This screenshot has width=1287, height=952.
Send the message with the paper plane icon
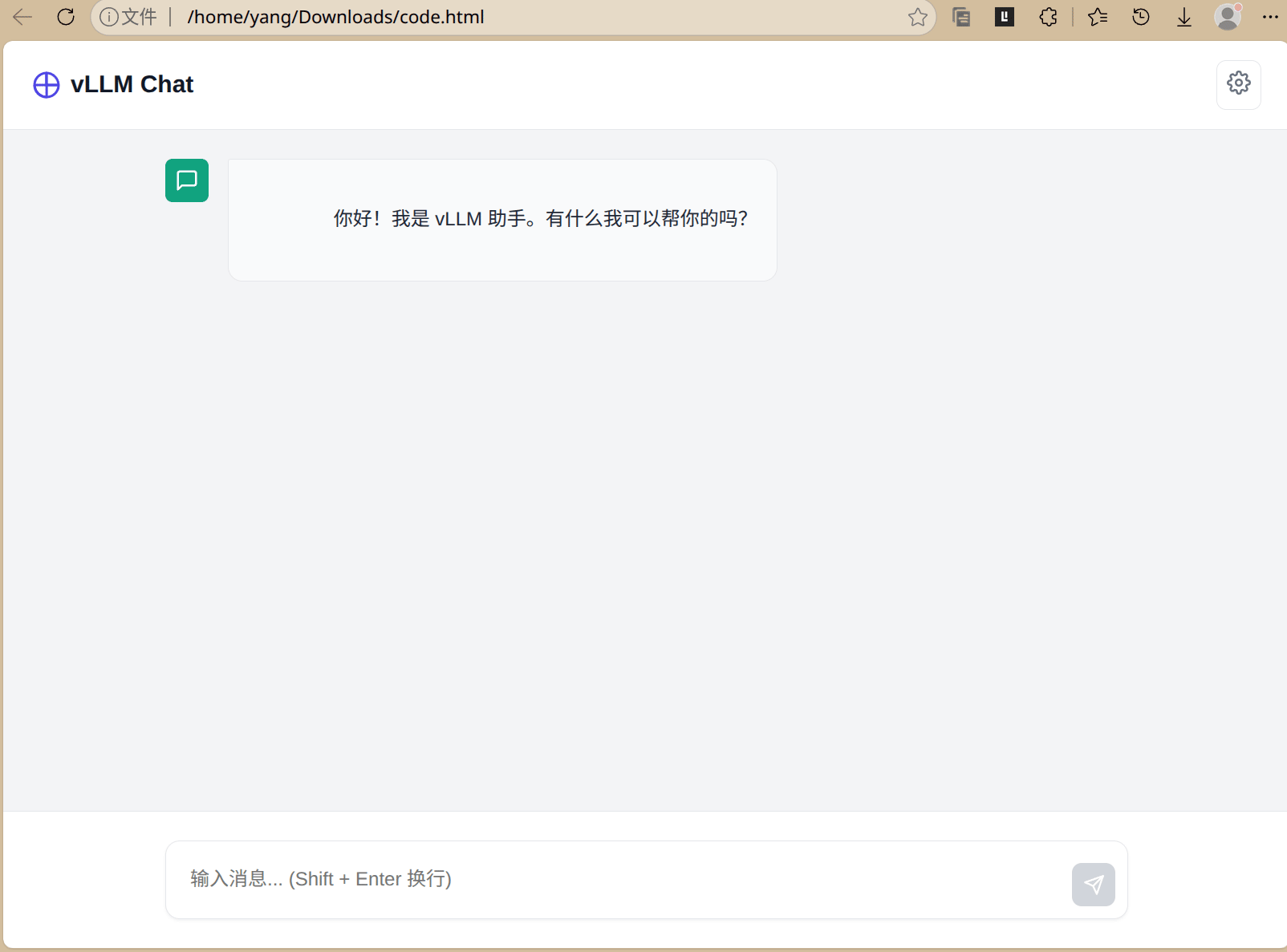click(1093, 885)
